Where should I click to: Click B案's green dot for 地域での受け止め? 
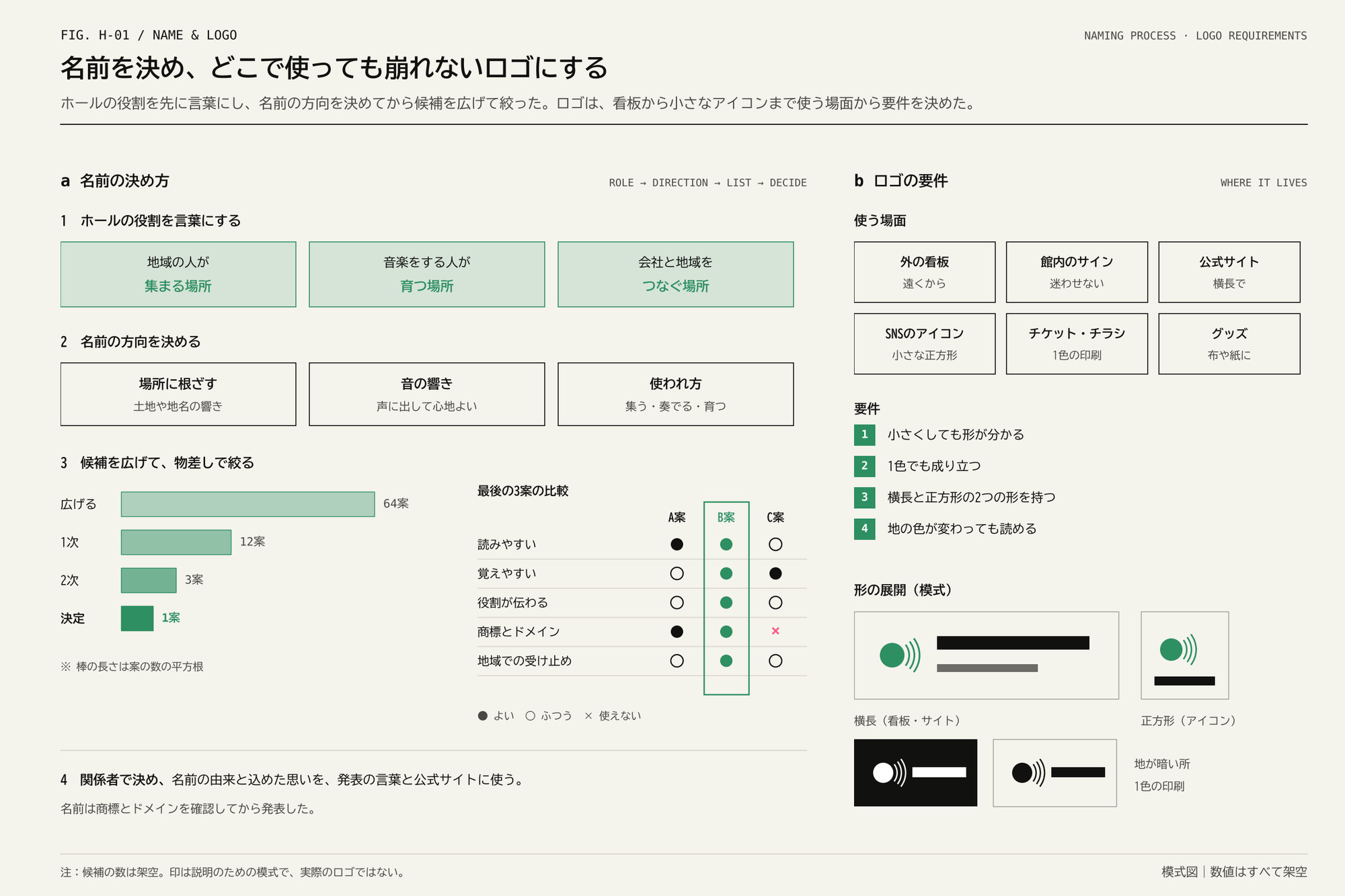pos(726,661)
